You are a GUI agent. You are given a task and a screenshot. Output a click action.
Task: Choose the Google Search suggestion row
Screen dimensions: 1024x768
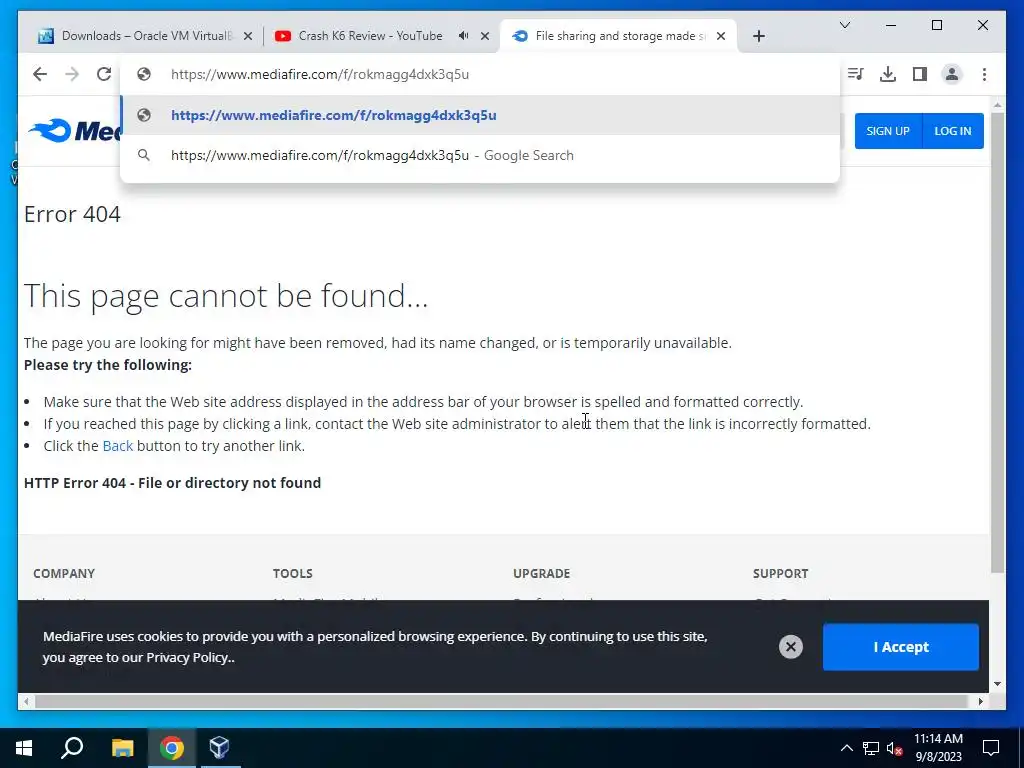(480, 155)
